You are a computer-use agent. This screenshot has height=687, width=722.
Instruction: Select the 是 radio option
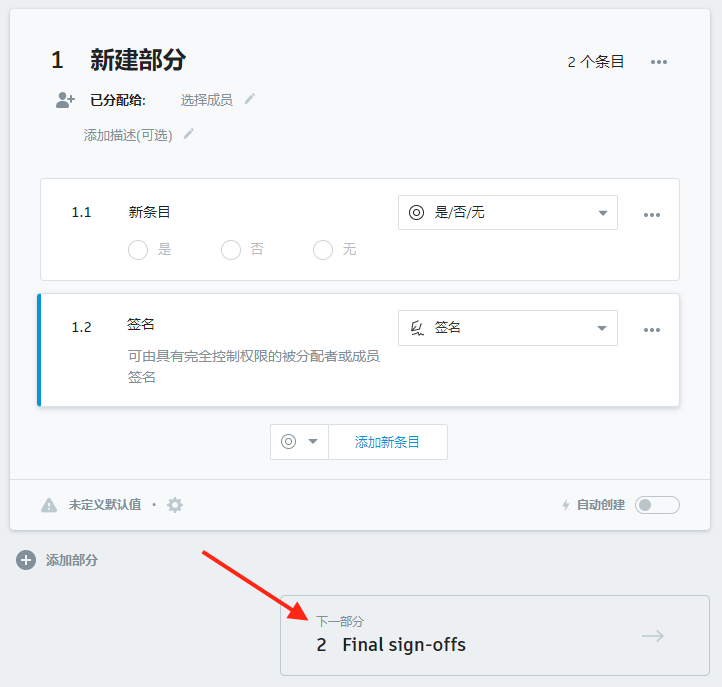coord(138,250)
